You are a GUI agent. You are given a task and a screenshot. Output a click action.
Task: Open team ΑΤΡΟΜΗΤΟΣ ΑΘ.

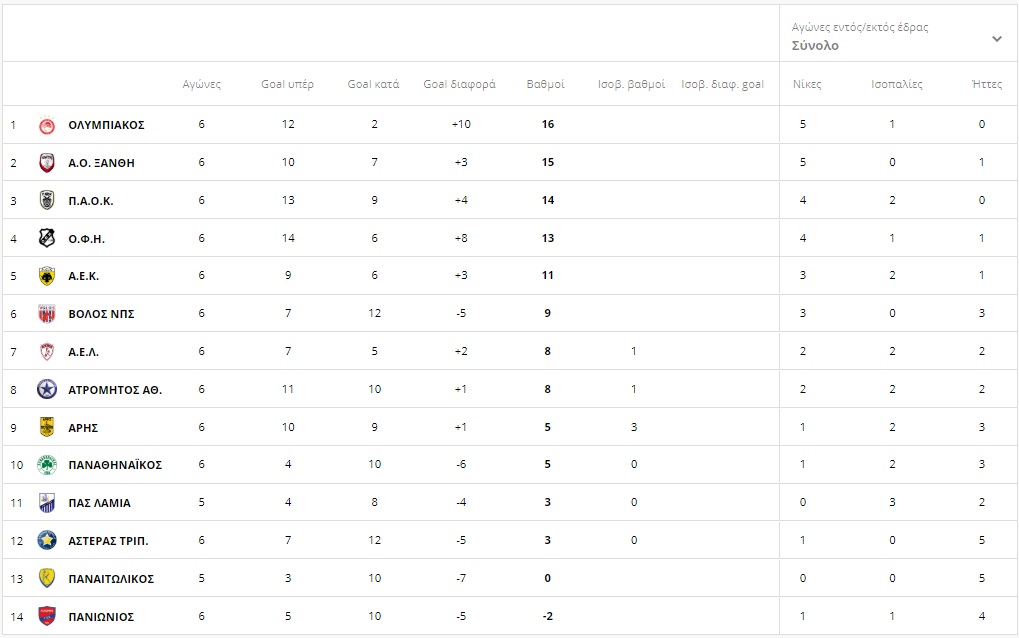pyautogui.click(x=115, y=390)
